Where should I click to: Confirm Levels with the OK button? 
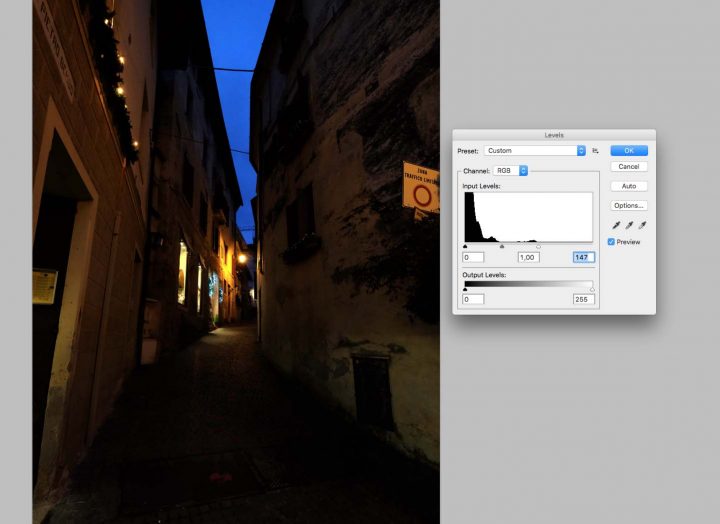pyautogui.click(x=629, y=151)
